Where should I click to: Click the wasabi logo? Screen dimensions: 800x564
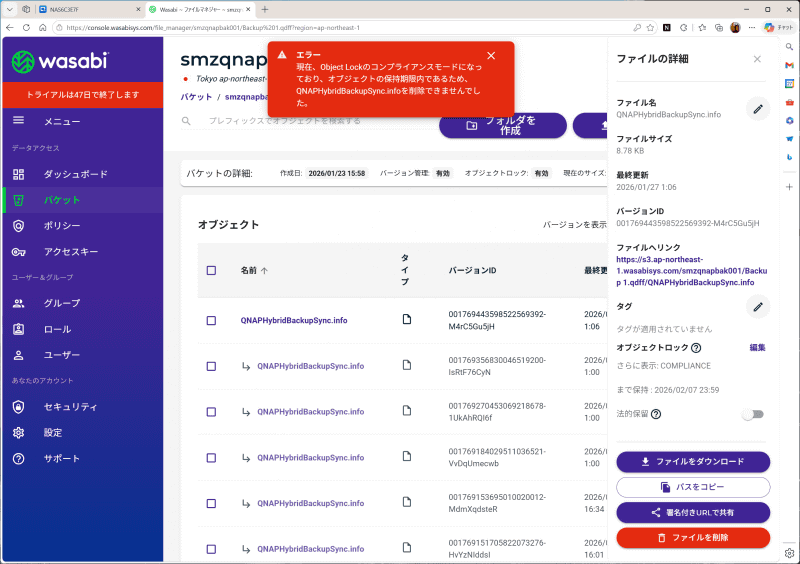click(x=60, y=62)
